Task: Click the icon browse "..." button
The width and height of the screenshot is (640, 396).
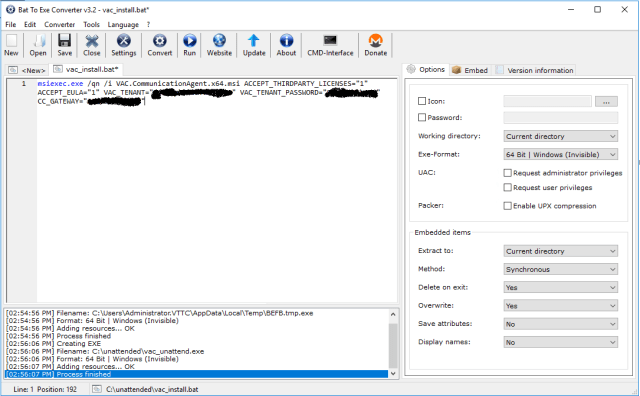Action: (x=606, y=101)
